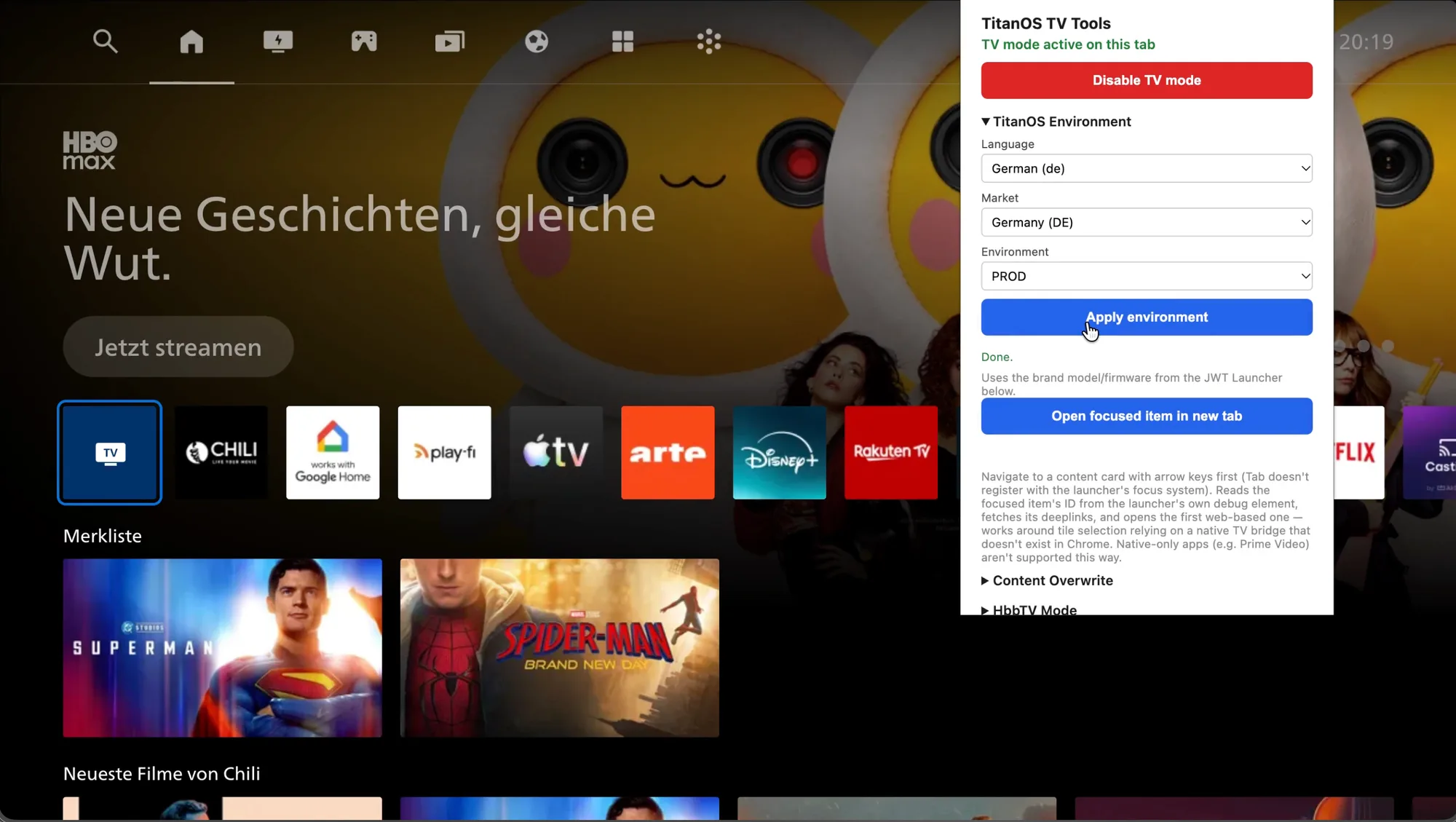This screenshot has height=822, width=1456.
Task: Open the apps grid icon
Action: pyautogui.click(x=622, y=42)
